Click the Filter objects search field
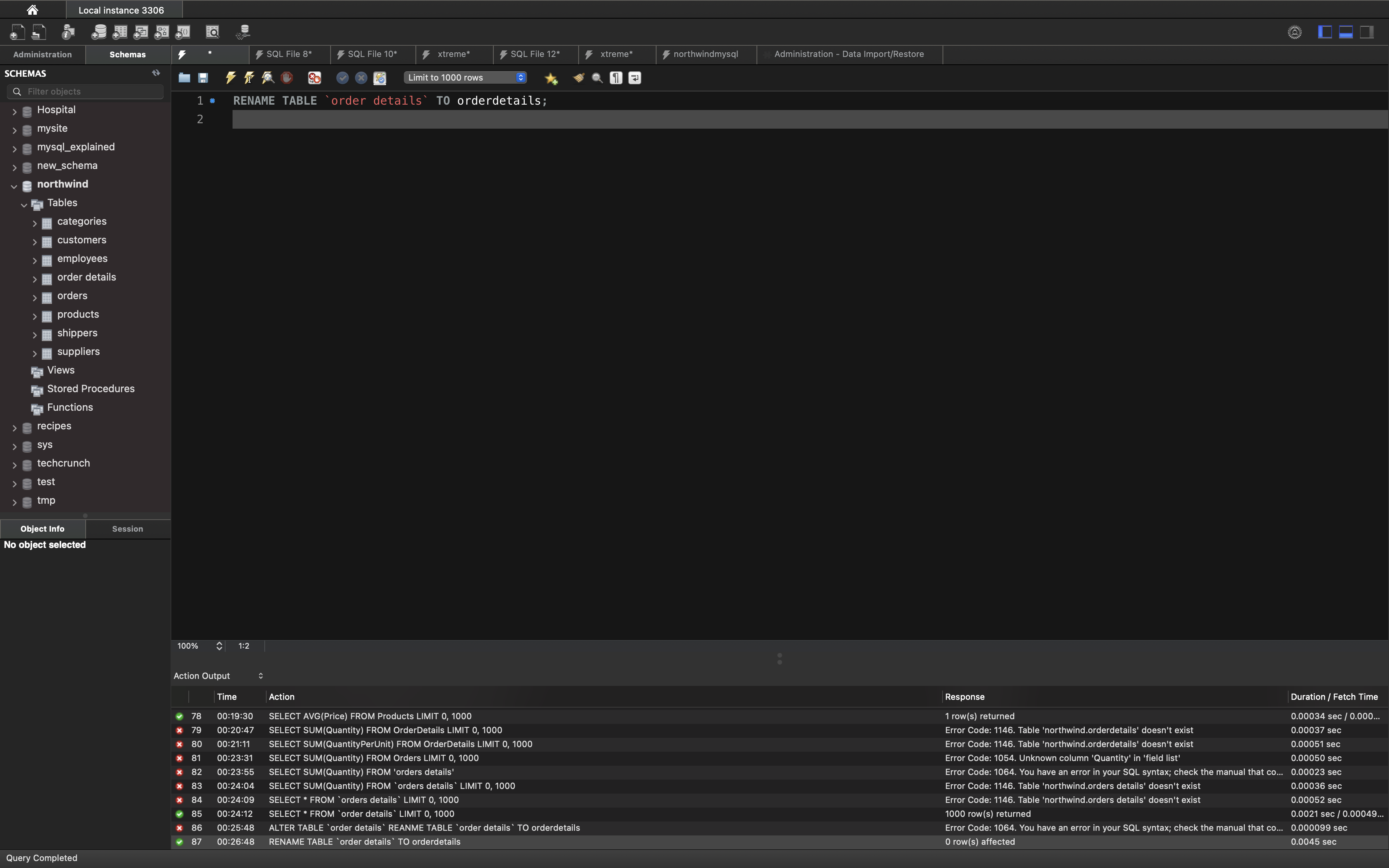This screenshot has width=1389, height=868. (92, 91)
